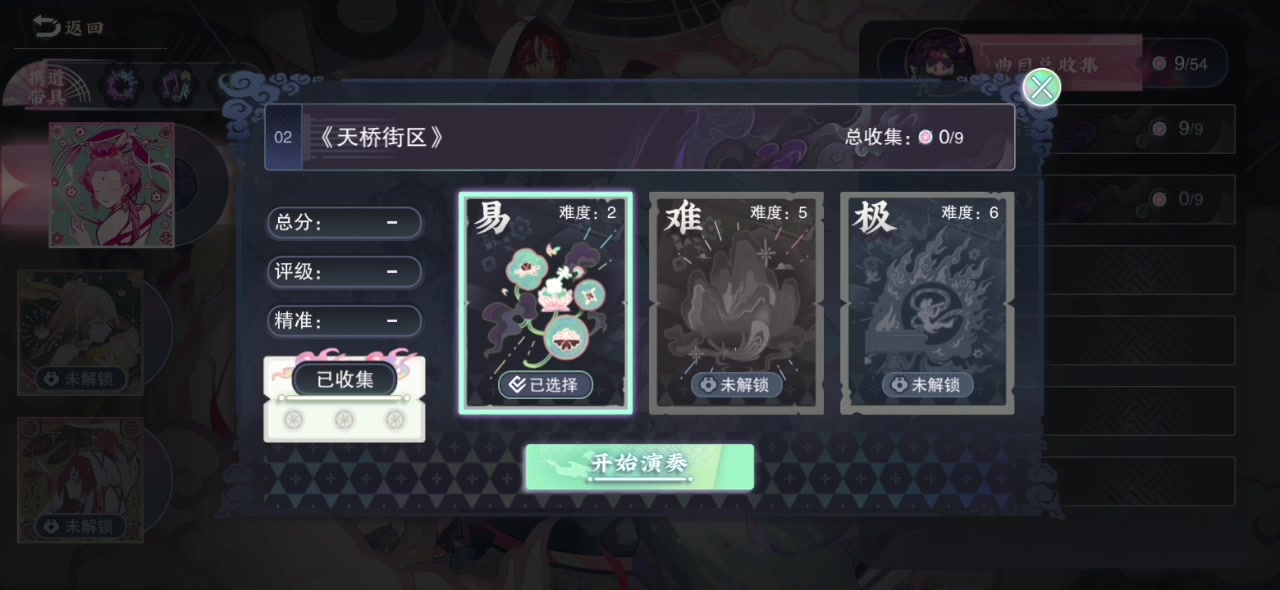Click middle collection token under 已收集
Screen dimensions: 1280x590
pyautogui.click(x=344, y=419)
